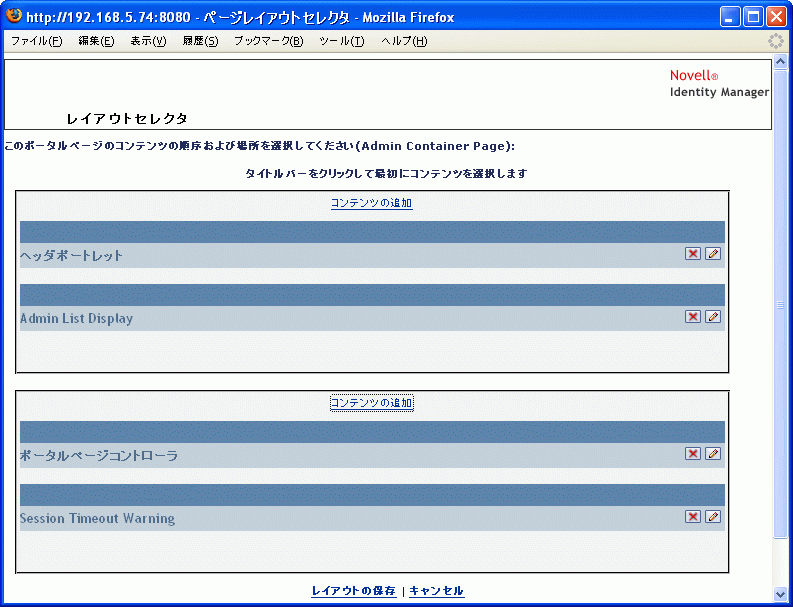This screenshot has width=793, height=607.
Task: Select the Session Timeout Warning title bar
Action: pos(372,495)
